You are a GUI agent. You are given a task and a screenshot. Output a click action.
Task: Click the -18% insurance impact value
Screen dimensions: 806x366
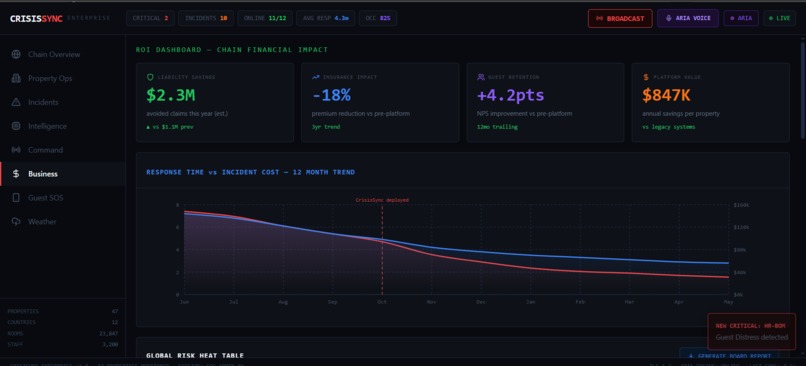click(x=331, y=95)
